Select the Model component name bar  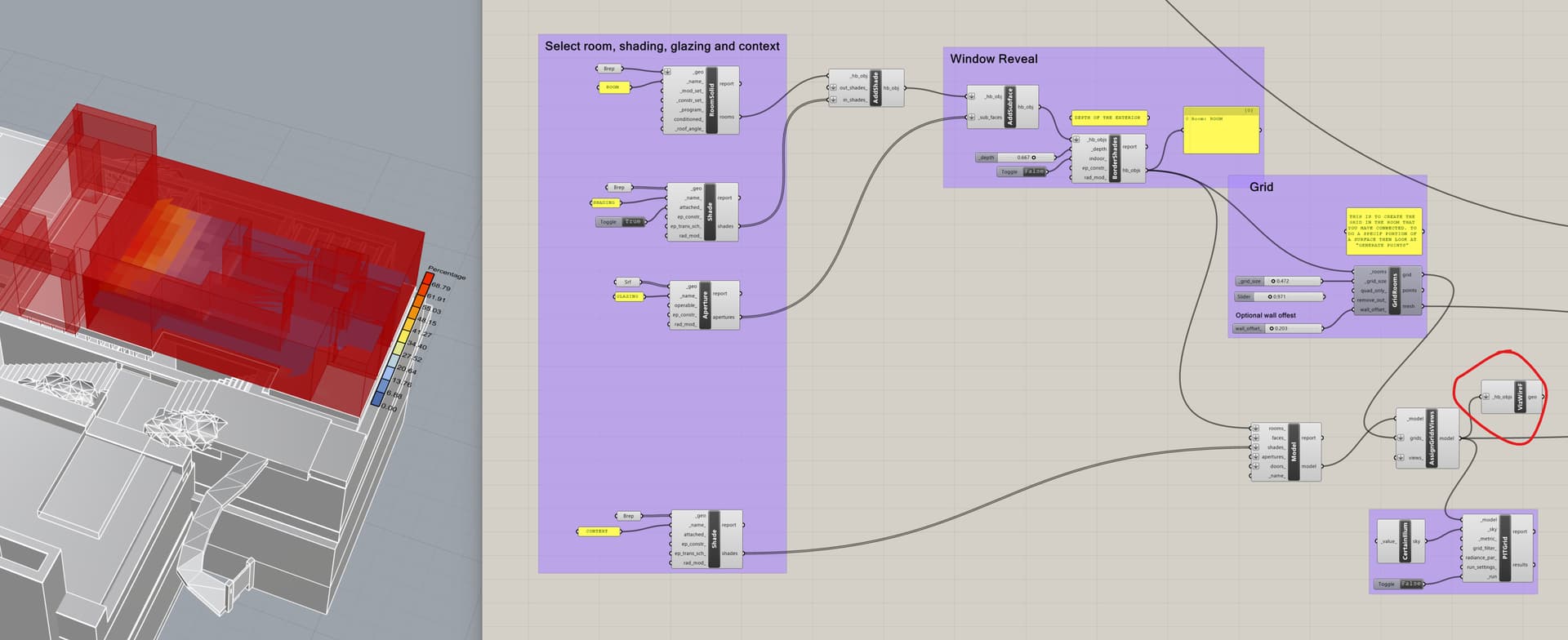1294,452
